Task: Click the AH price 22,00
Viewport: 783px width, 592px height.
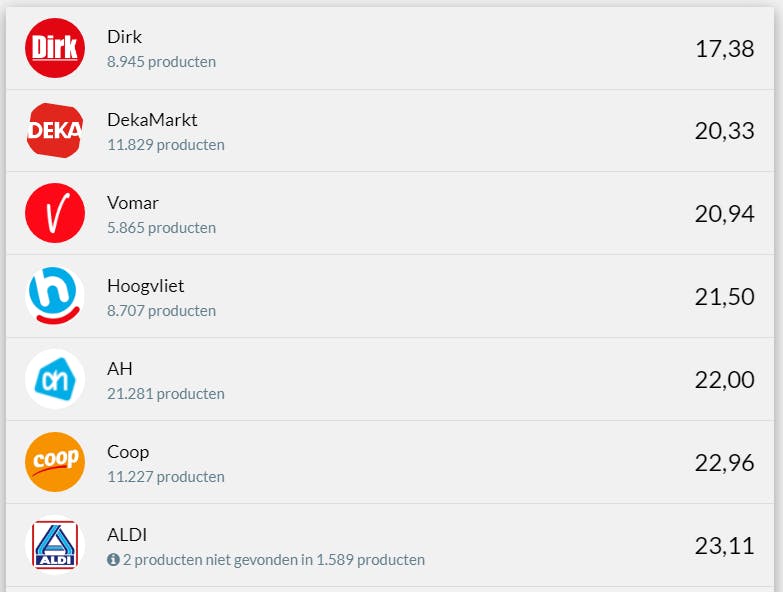Action: (724, 380)
